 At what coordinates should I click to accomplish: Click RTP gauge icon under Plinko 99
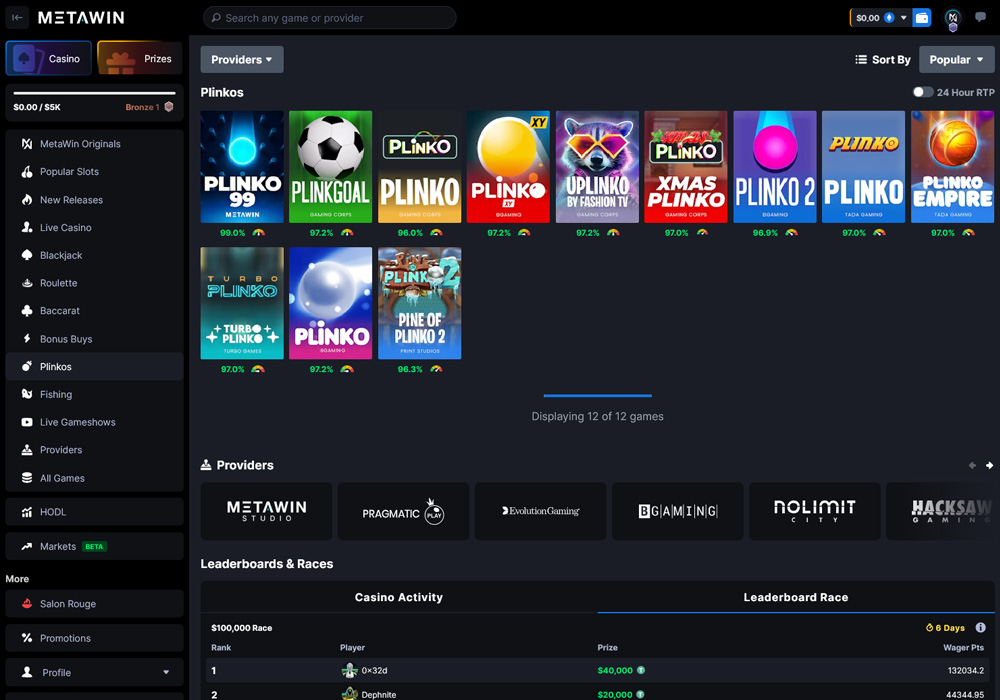(x=258, y=233)
